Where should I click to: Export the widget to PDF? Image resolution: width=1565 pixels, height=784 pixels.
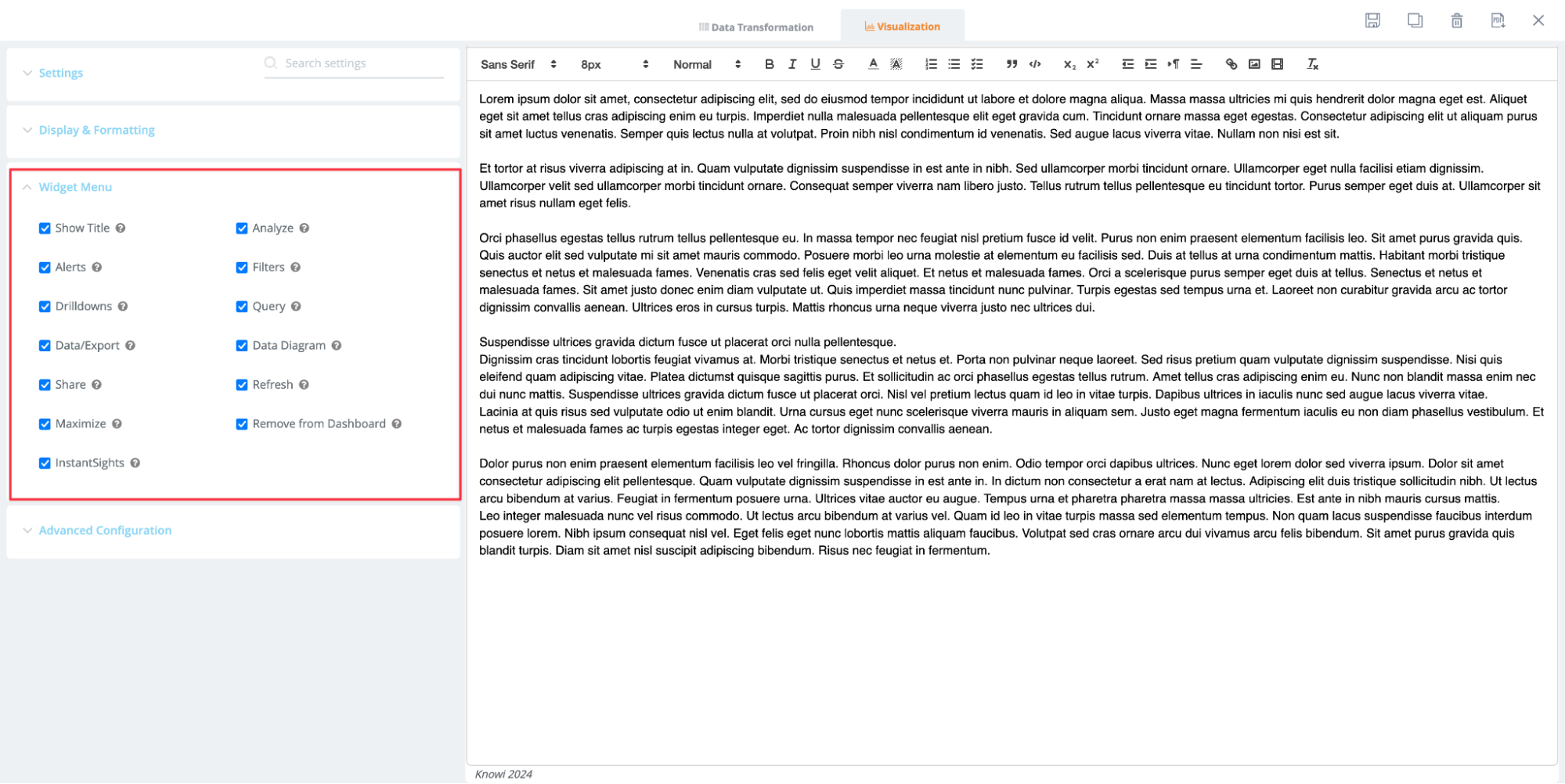click(x=1498, y=20)
